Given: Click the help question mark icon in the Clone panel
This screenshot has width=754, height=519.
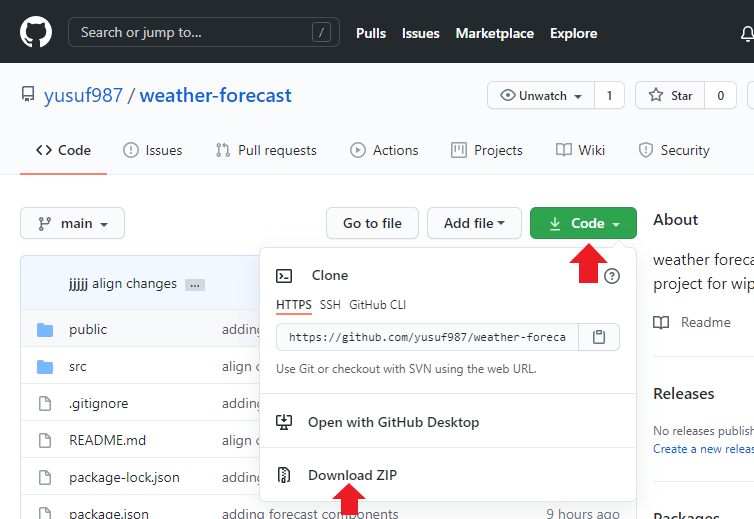Looking at the screenshot, I should [x=612, y=276].
